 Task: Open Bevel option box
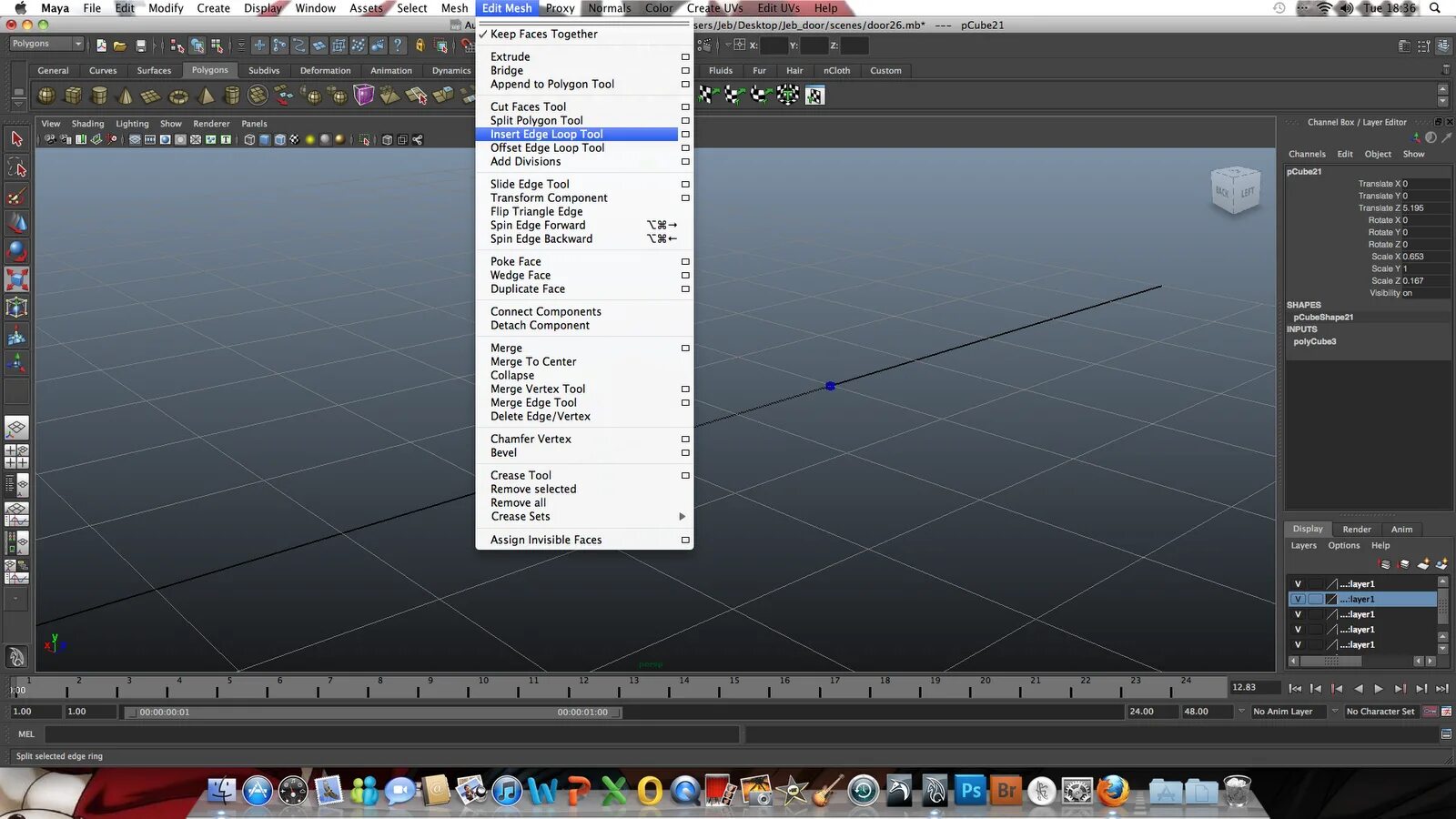tap(685, 452)
